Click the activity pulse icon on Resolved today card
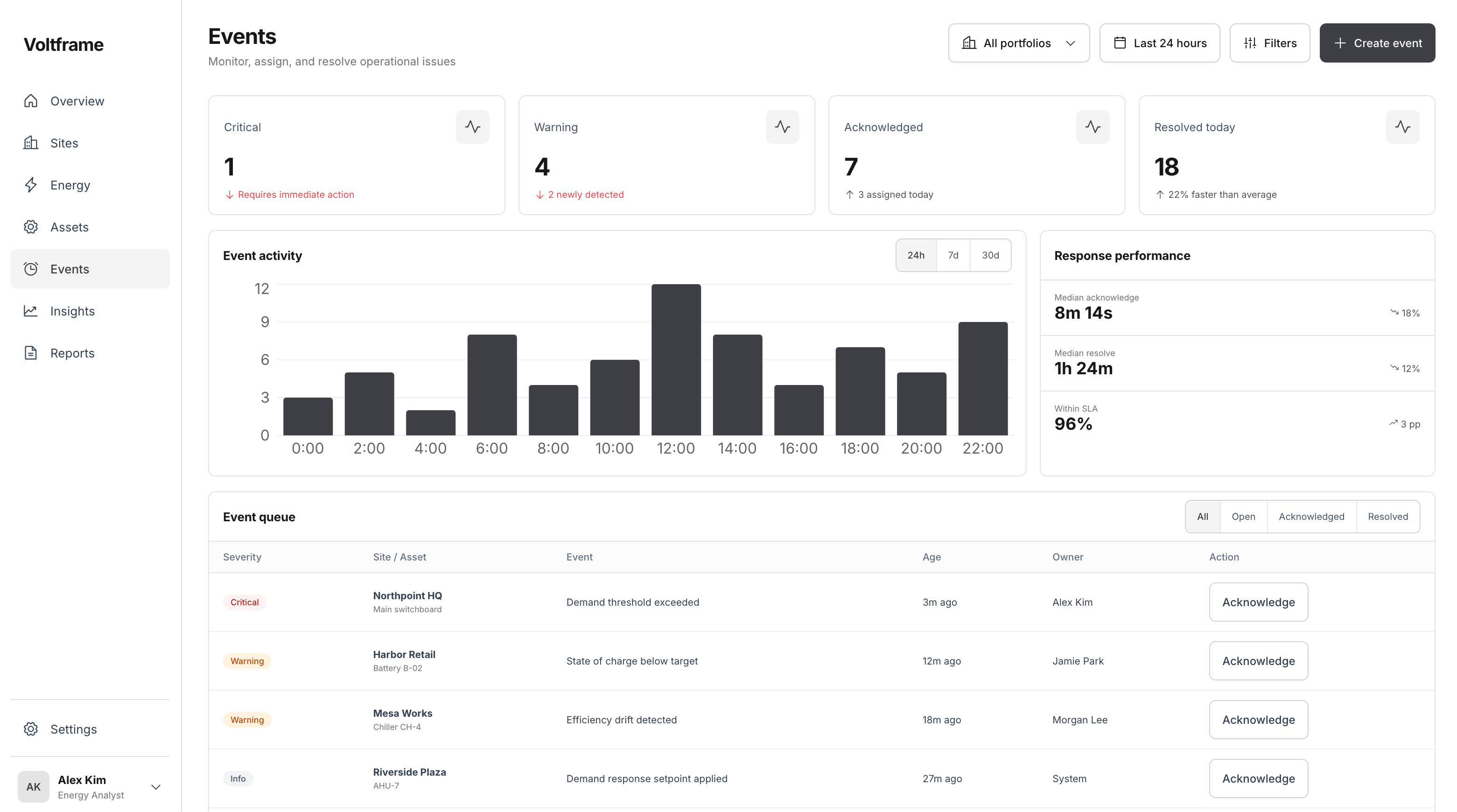 tap(1403, 126)
